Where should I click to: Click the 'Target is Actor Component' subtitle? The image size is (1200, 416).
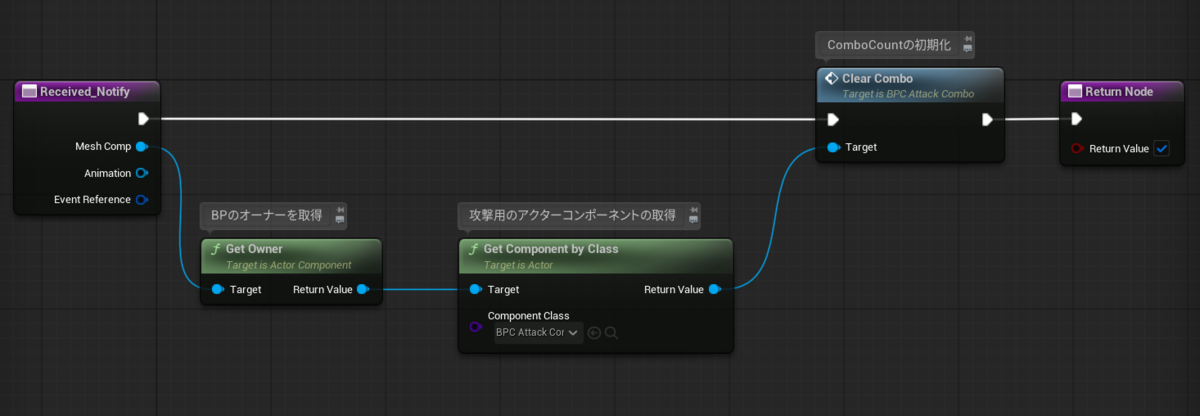(x=289, y=265)
